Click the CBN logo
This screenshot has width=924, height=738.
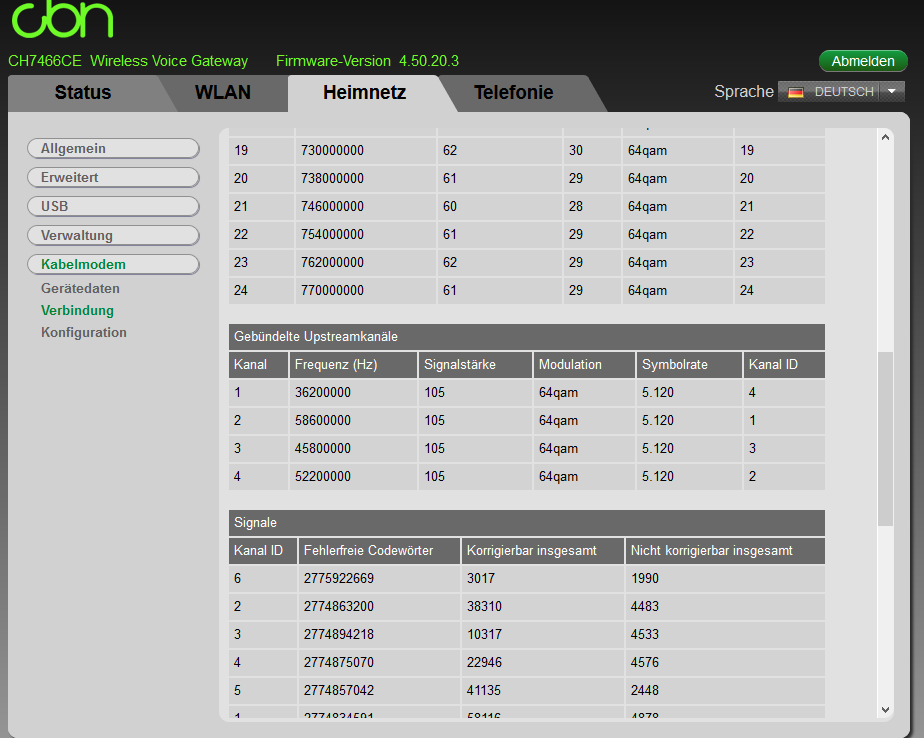[62, 20]
